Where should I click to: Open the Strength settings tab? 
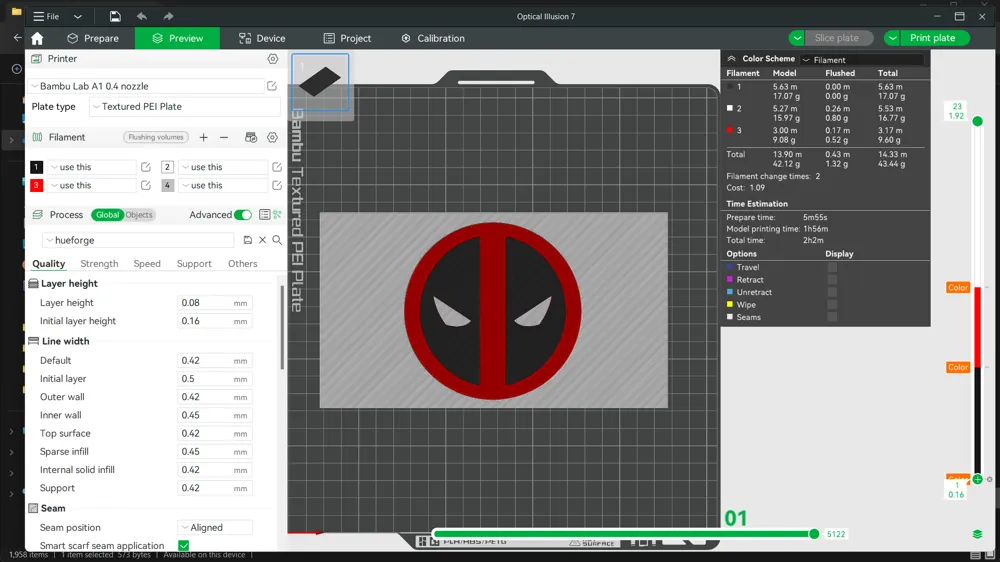coord(99,263)
